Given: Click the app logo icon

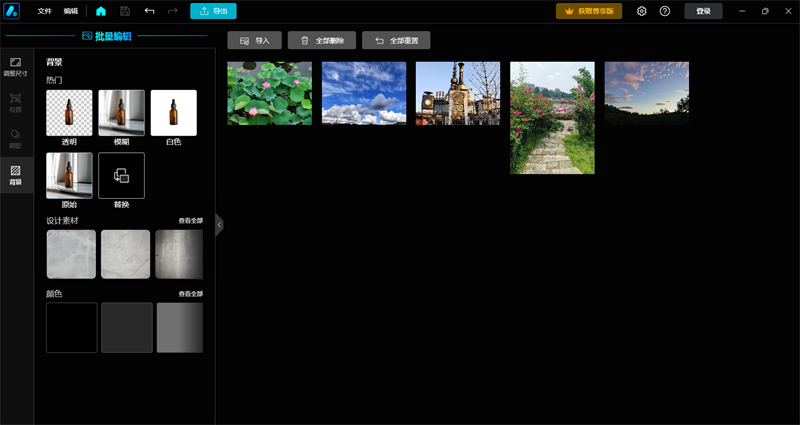Looking at the screenshot, I should [x=11, y=11].
